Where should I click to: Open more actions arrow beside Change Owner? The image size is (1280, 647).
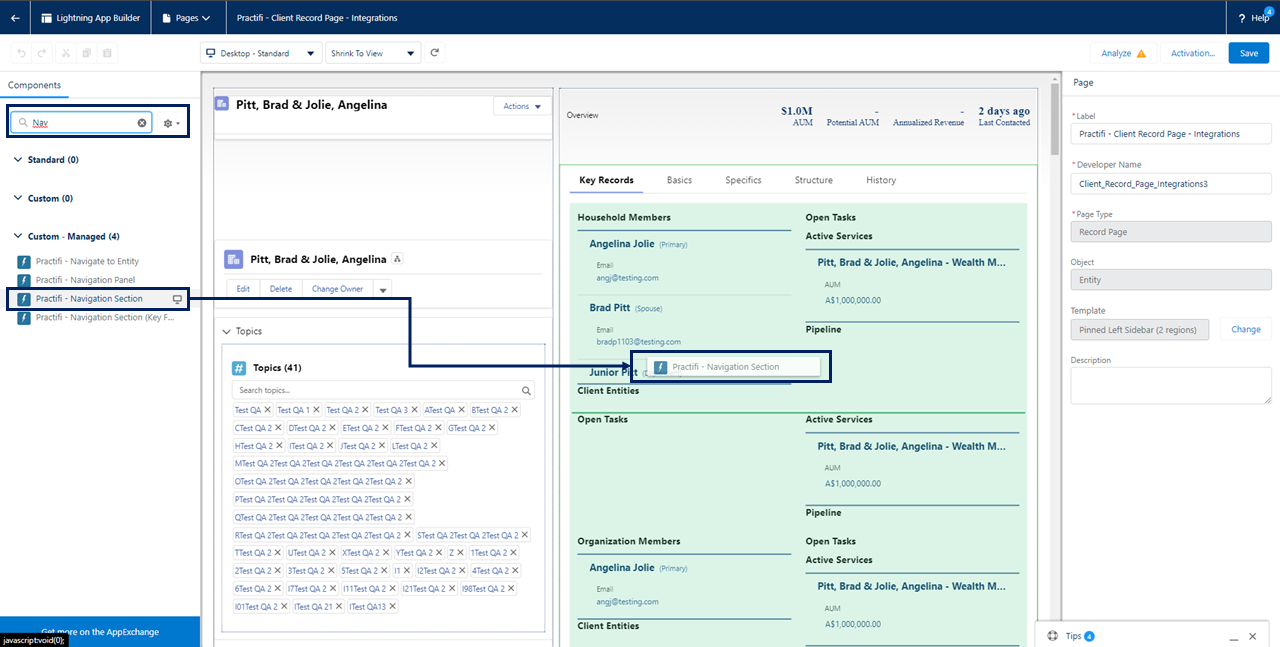coord(381,289)
